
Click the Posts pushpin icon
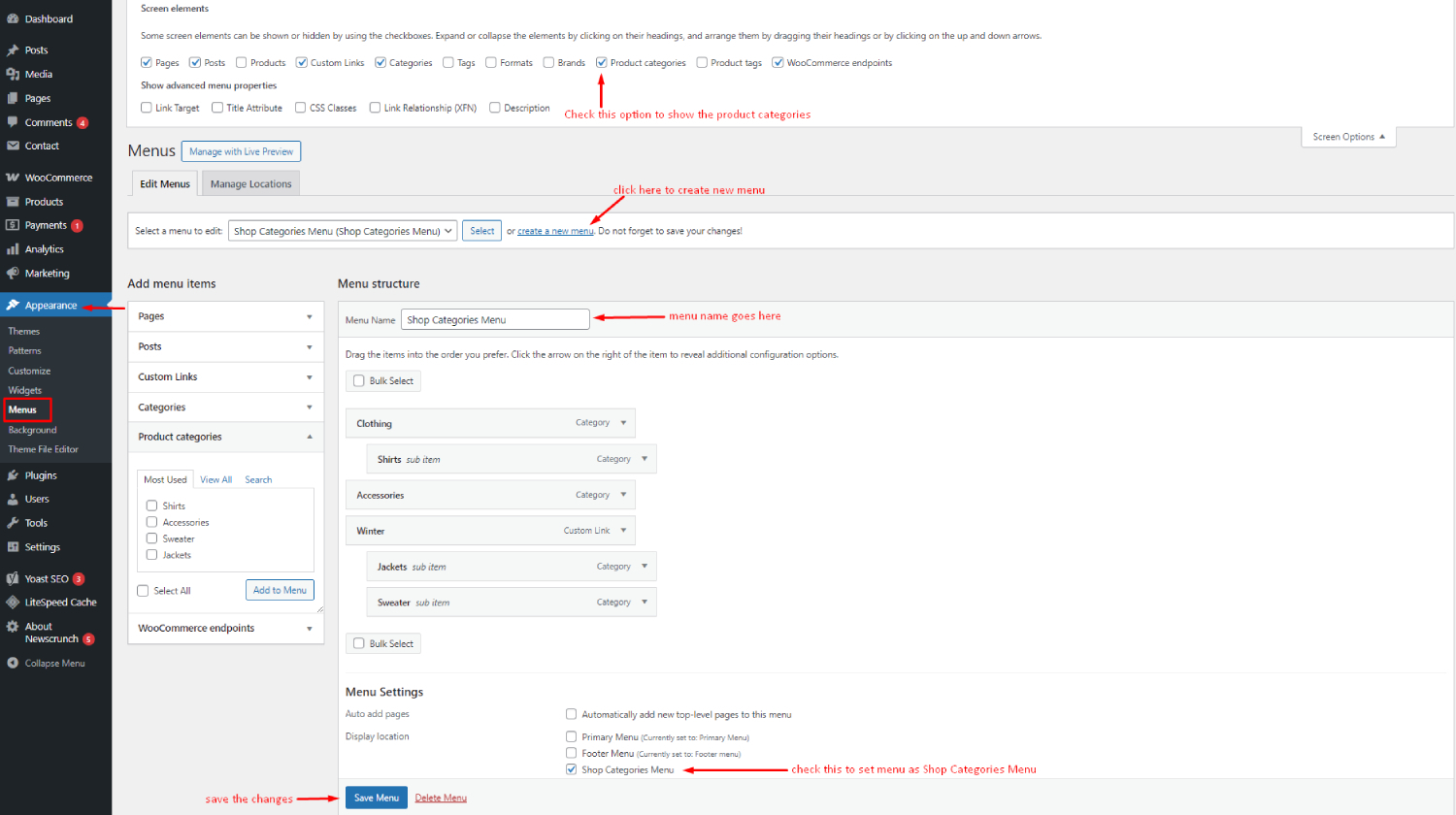[x=13, y=50]
